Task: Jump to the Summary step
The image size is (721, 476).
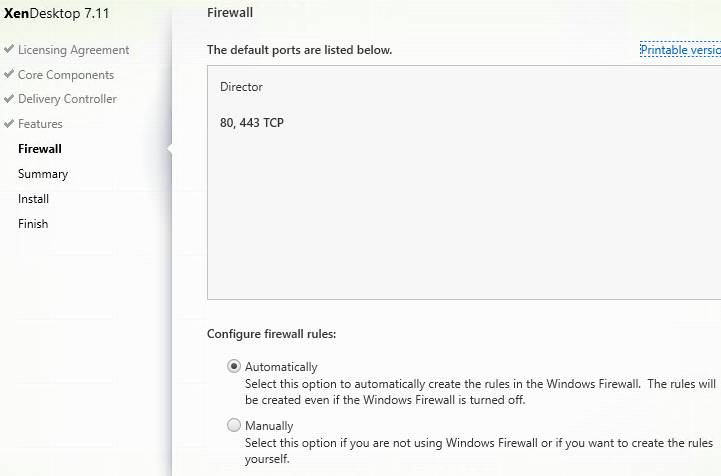Action: pos(43,174)
